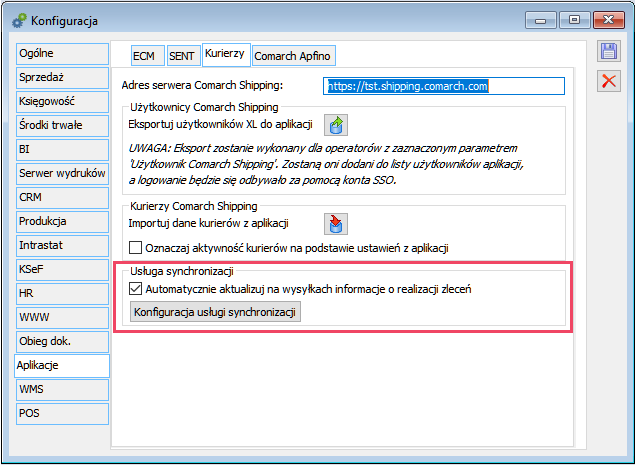Click the label Importuj dane kurierów z aplikacji

(x=208, y=223)
